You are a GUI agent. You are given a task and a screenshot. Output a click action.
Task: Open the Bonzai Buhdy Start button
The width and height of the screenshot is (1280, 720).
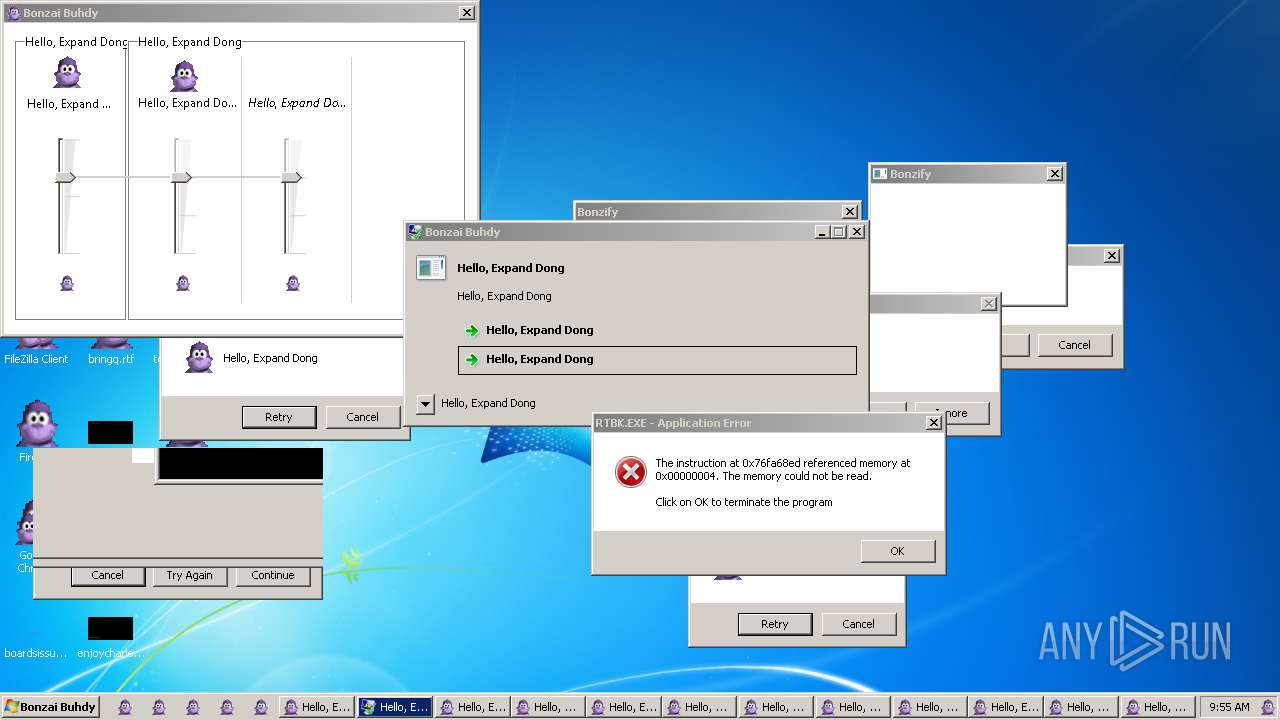click(50, 707)
